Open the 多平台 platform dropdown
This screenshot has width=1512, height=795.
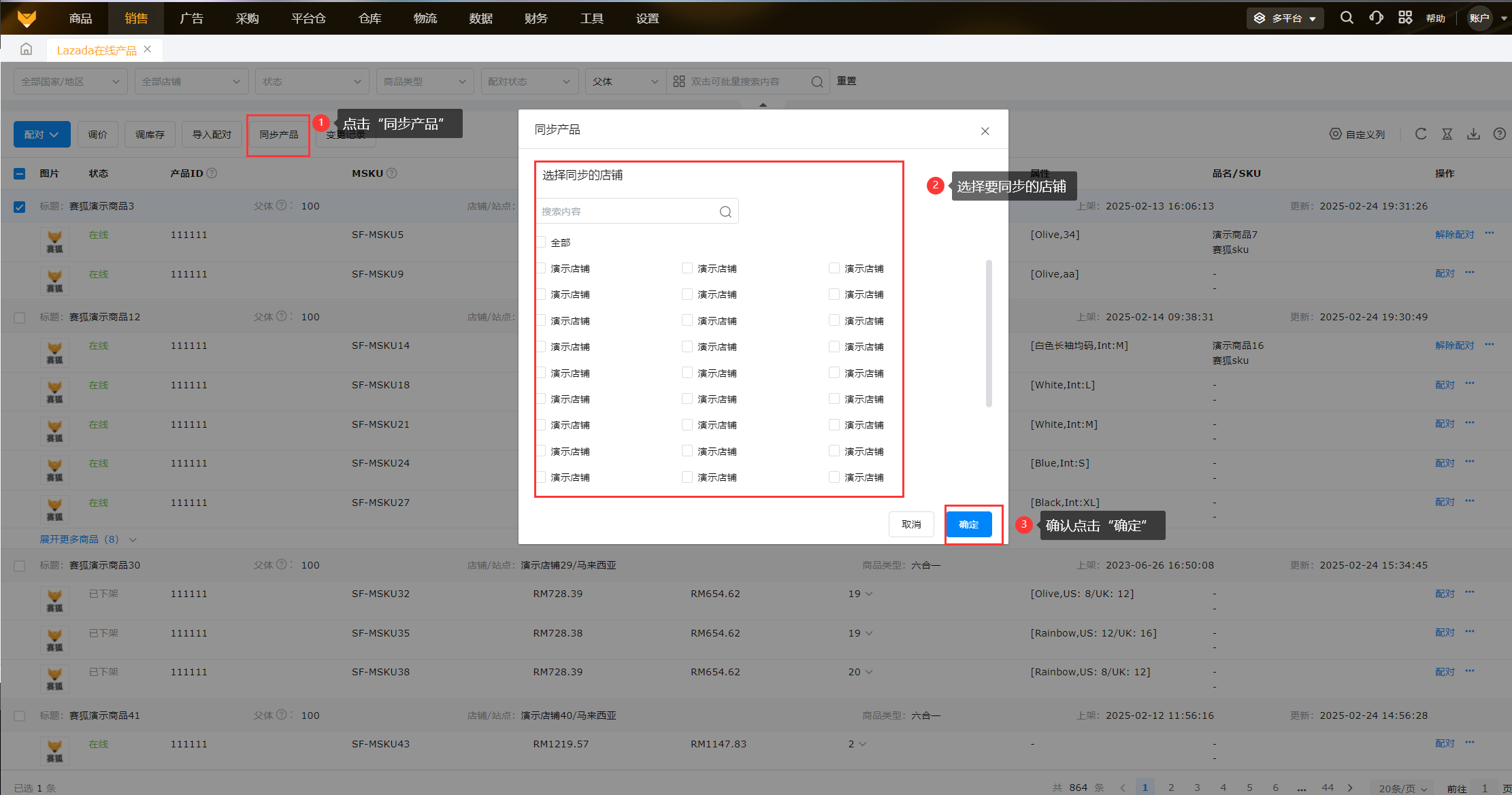coord(1285,18)
